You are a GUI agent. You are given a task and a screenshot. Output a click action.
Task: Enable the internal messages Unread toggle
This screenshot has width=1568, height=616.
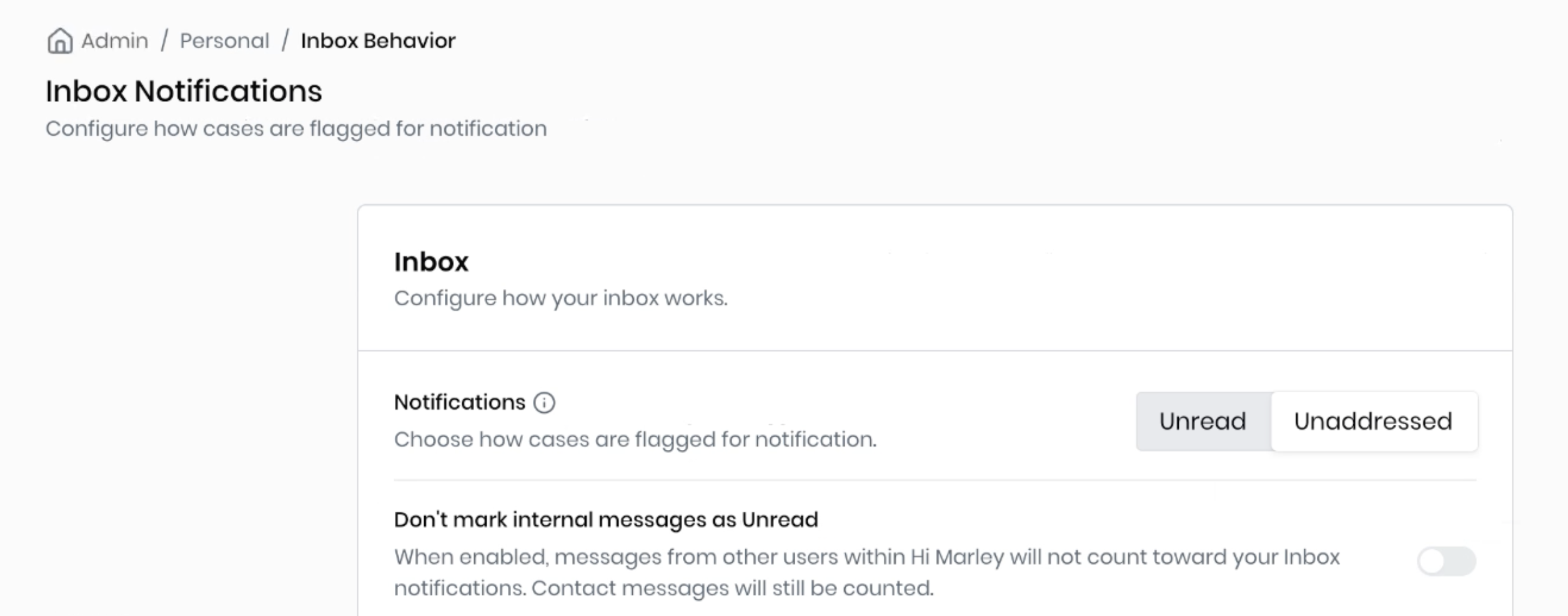click(x=1446, y=561)
